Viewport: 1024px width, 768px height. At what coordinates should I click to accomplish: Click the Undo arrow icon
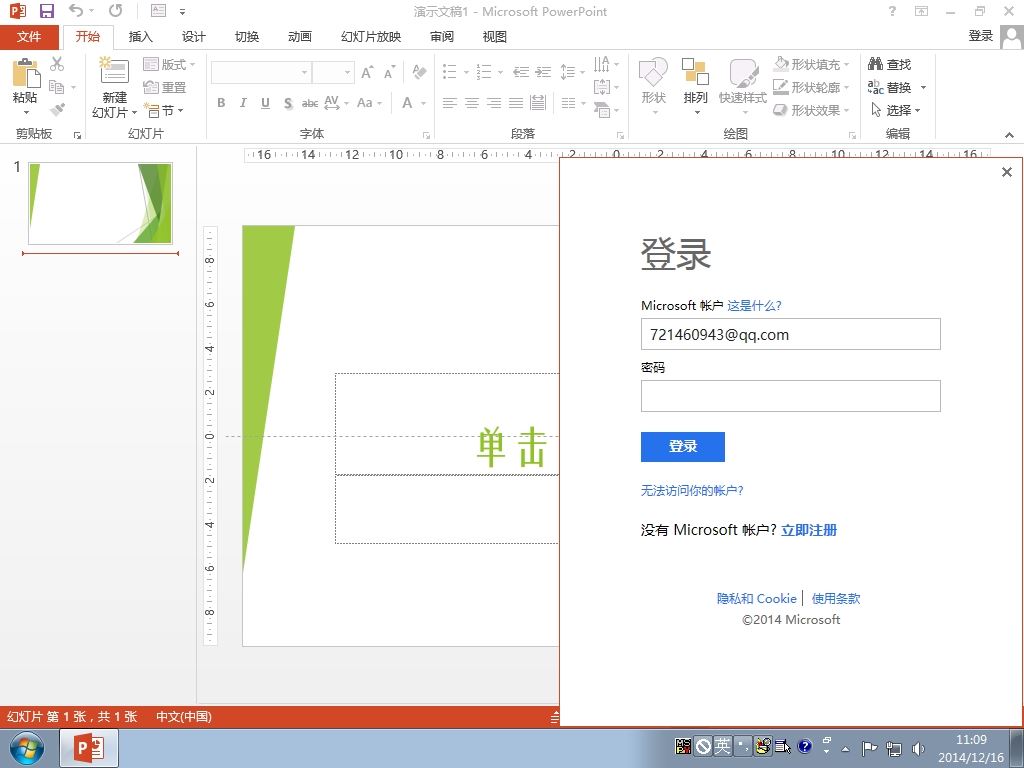(x=76, y=11)
